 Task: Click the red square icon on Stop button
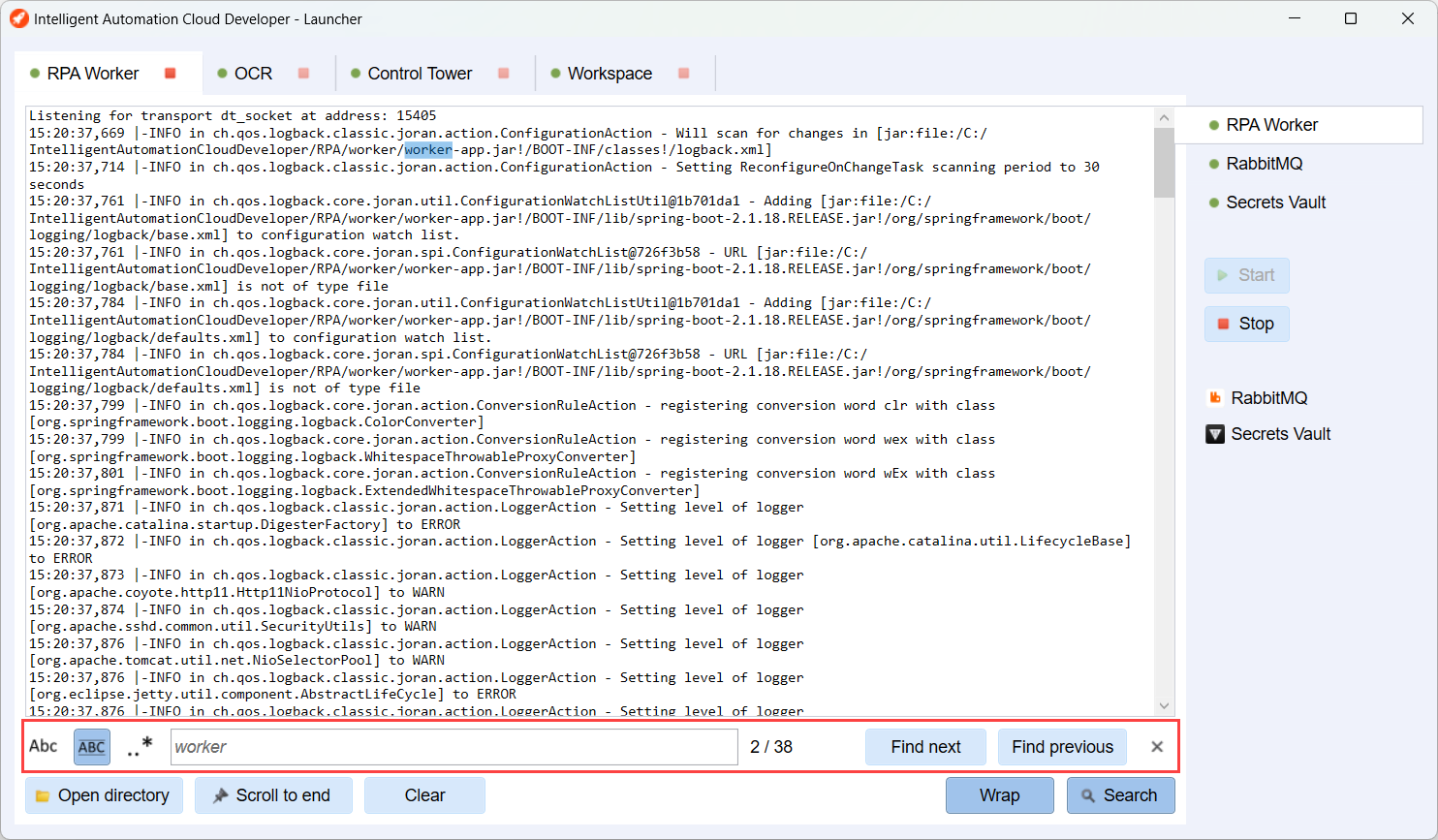point(1223,324)
